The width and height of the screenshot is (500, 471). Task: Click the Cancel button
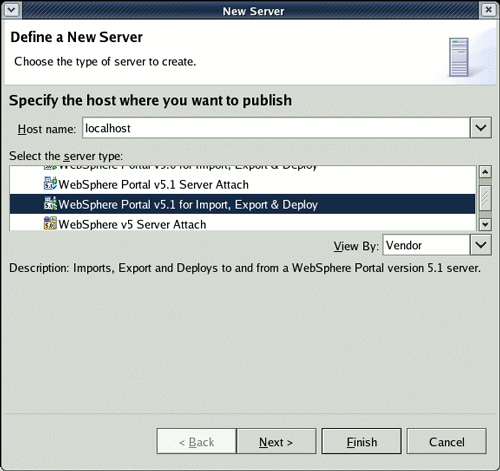[x=447, y=442]
